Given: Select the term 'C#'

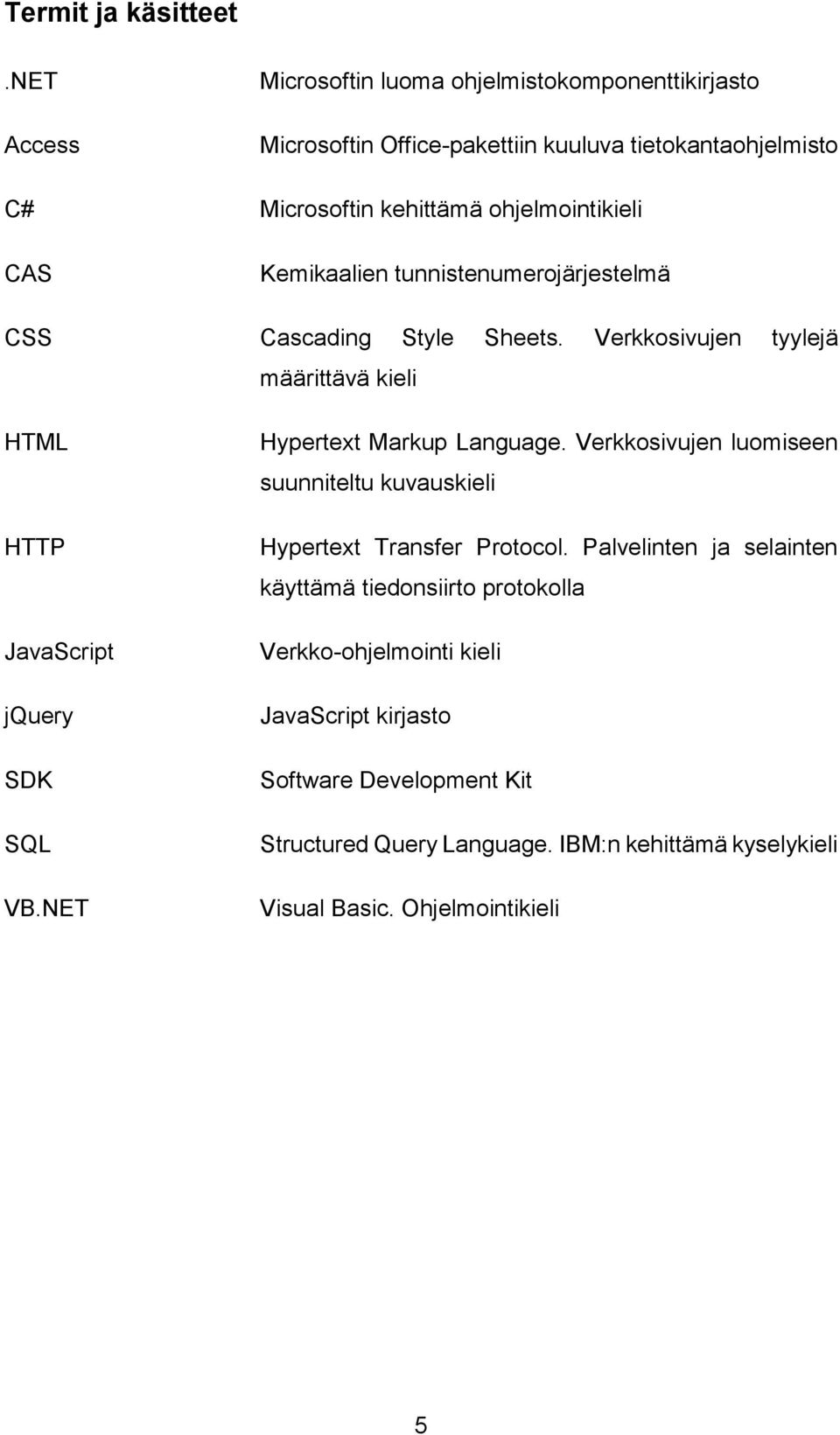Looking at the screenshot, I should click(20, 208).
